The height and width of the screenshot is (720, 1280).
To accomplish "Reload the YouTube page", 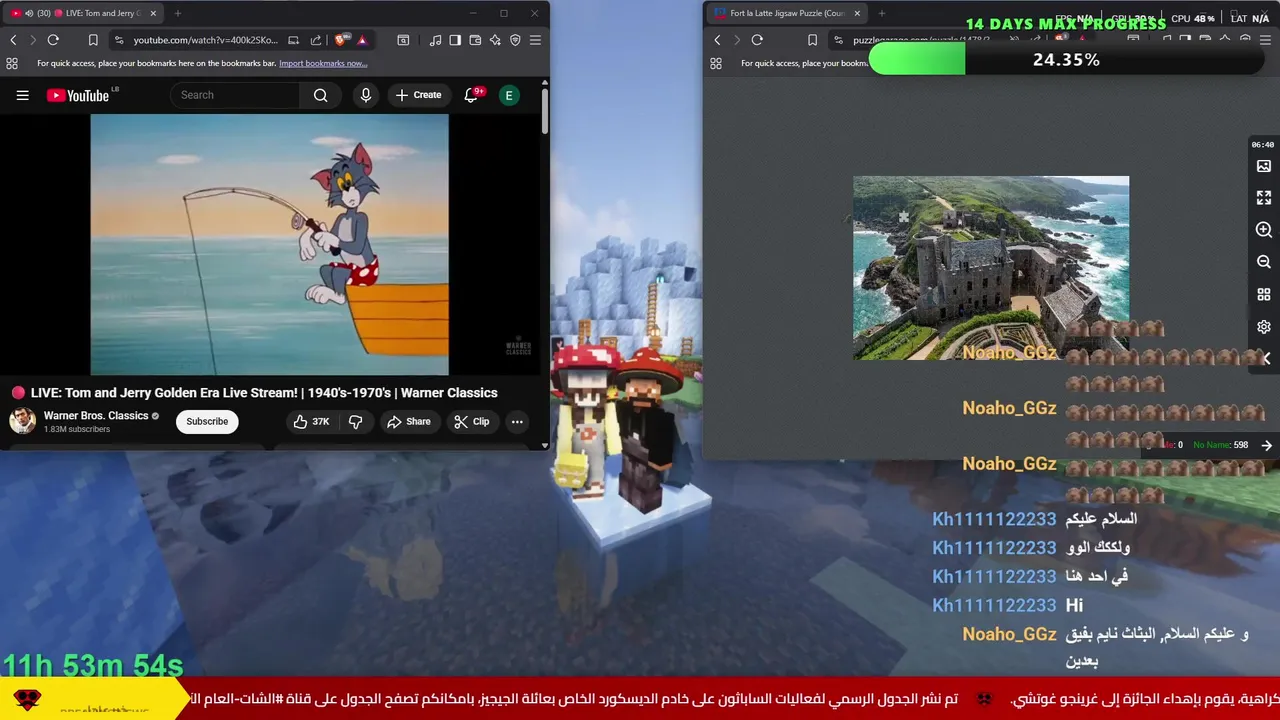I will pos(53,40).
